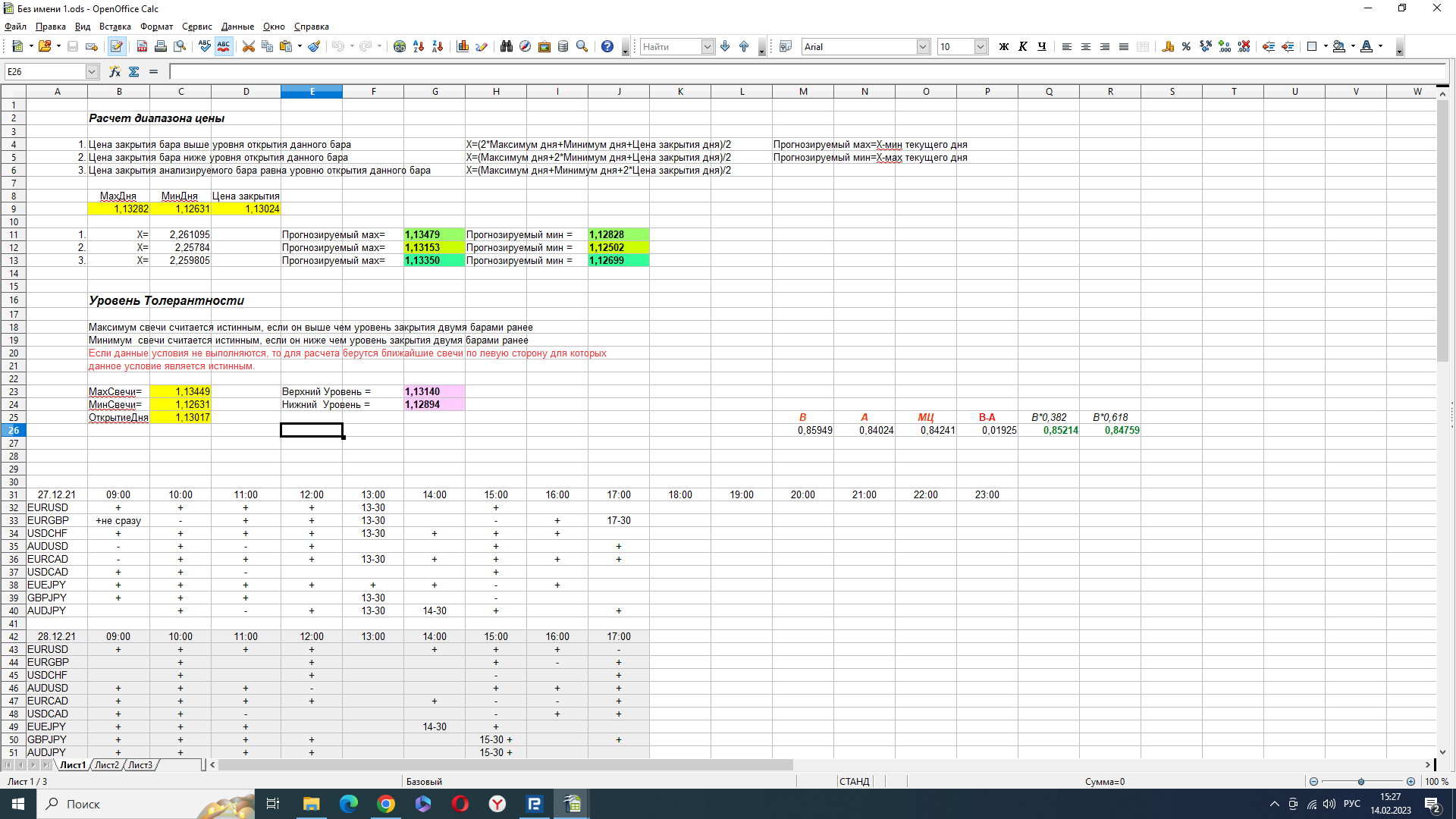Apply Currency number format icon
Image resolution: width=1456 pixels, height=819 pixels.
(x=1168, y=47)
